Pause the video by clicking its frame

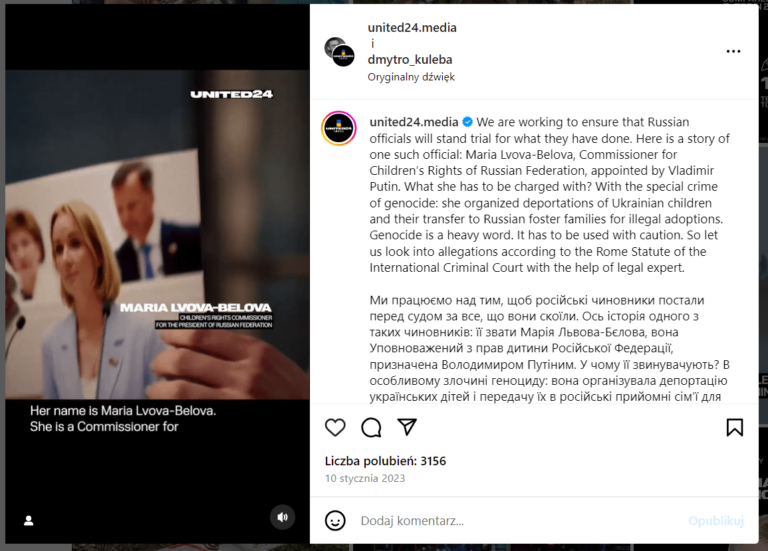pyautogui.click(x=157, y=234)
